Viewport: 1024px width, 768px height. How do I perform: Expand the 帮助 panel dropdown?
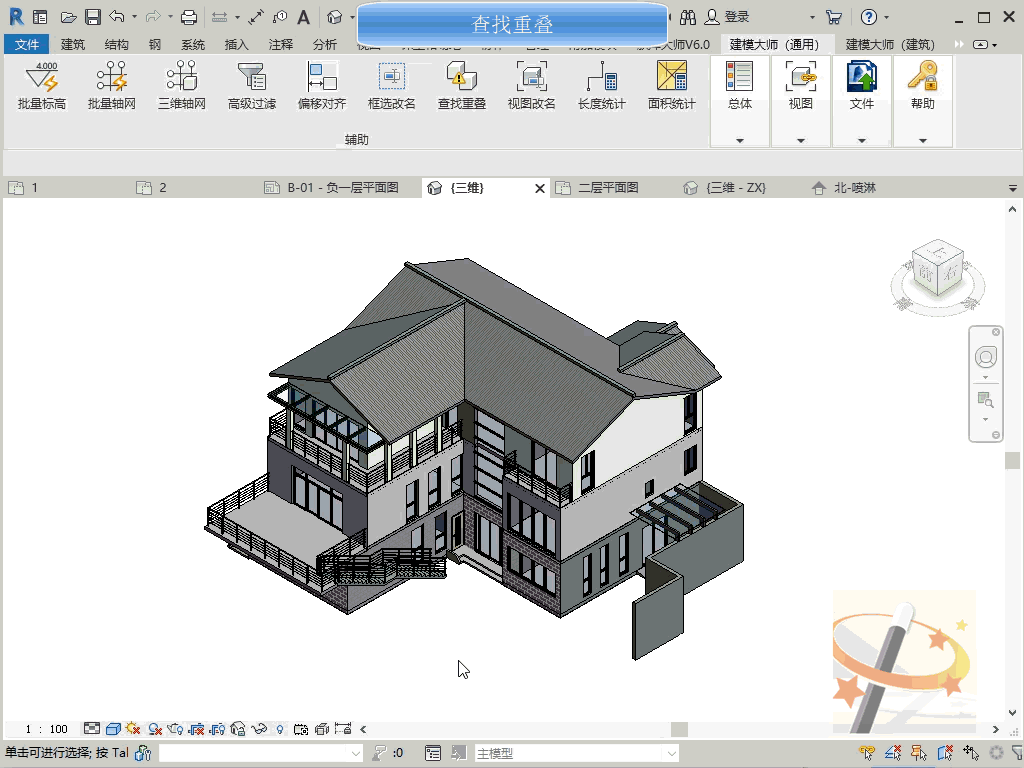923,140
